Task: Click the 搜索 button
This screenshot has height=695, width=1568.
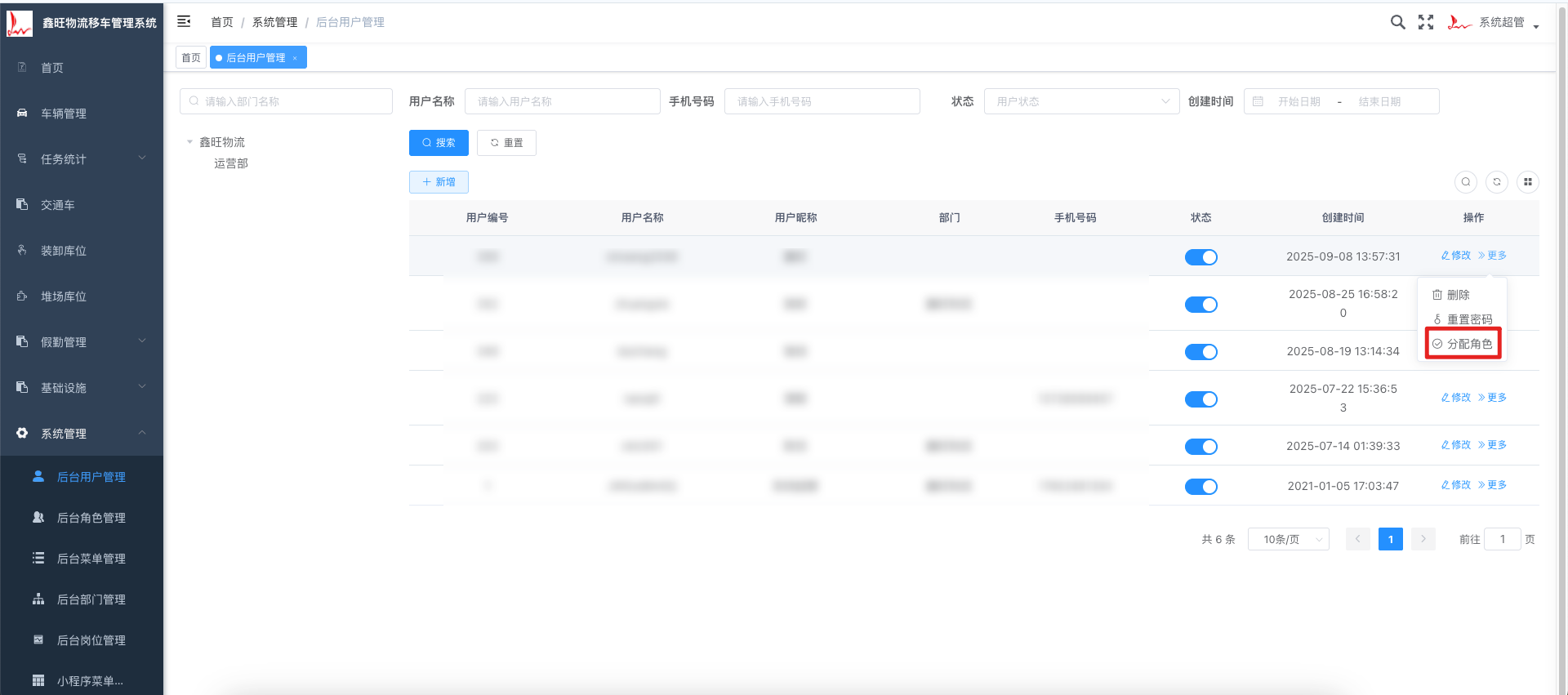Action: point(439,143)
